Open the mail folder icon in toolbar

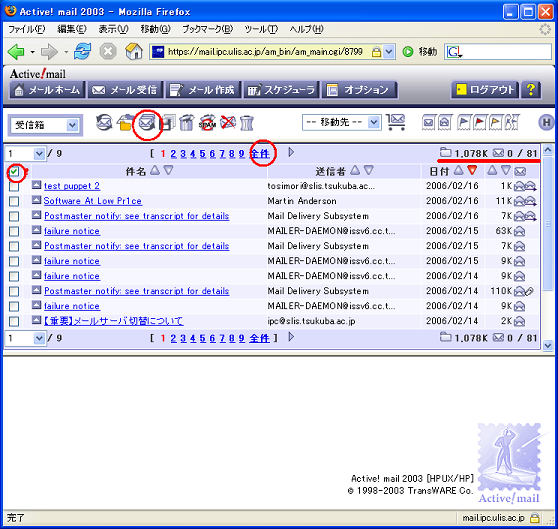[125, 123]
